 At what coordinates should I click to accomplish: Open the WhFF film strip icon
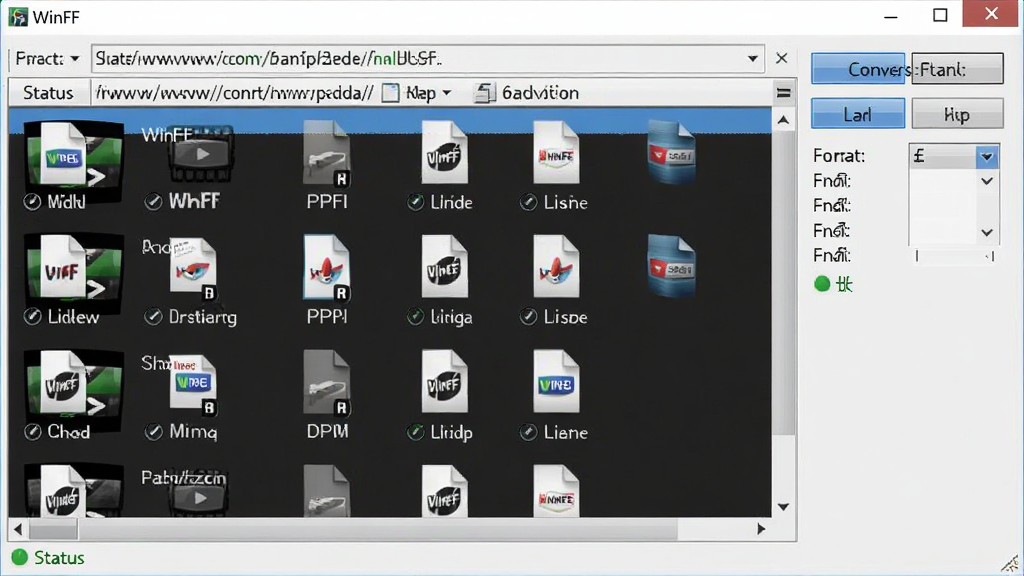point(201,154)
